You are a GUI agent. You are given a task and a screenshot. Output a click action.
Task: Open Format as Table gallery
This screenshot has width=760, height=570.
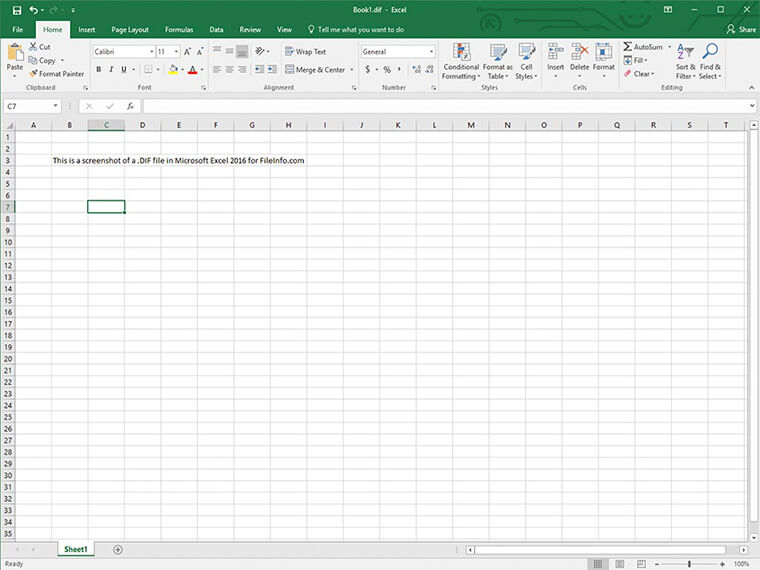tap(498, 62)
